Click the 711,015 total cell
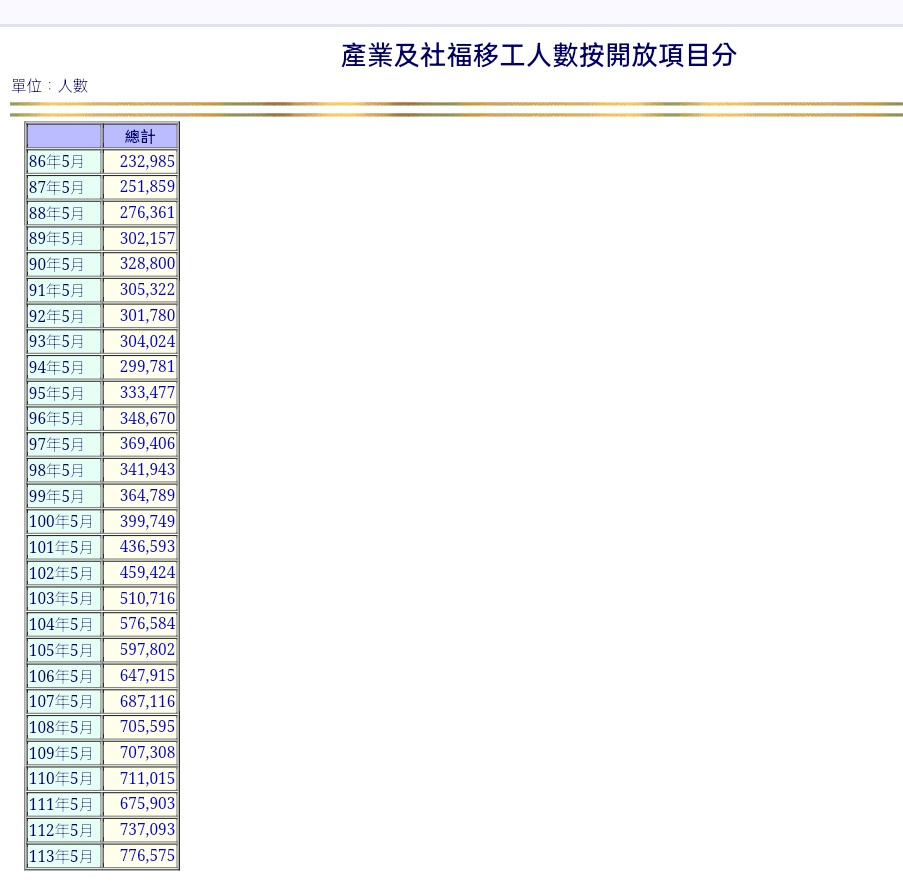The image size is (903, 893). [x=146, y=778]
